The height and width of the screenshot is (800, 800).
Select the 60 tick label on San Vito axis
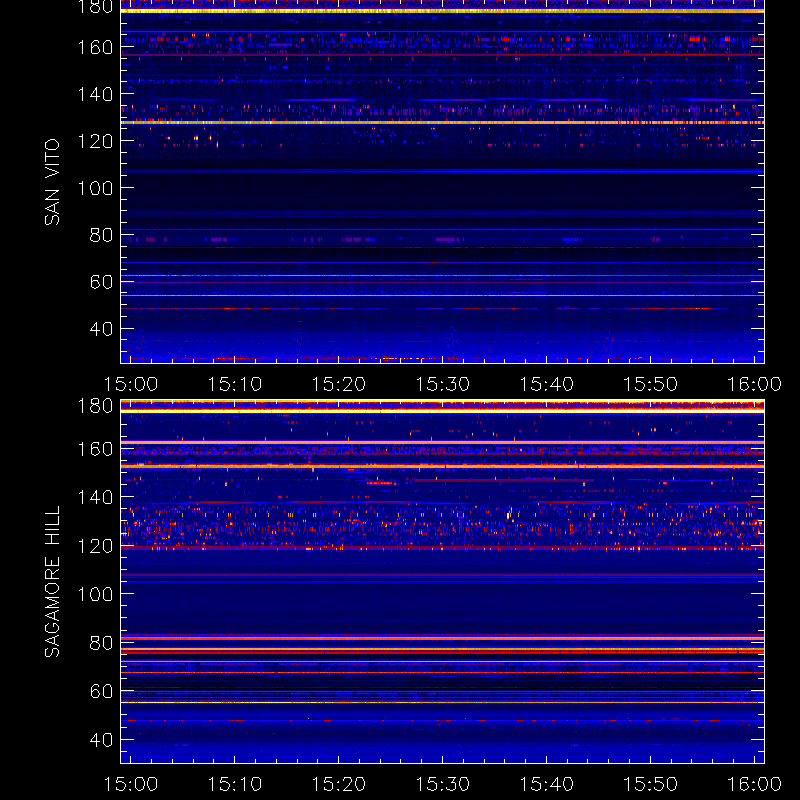101,282
